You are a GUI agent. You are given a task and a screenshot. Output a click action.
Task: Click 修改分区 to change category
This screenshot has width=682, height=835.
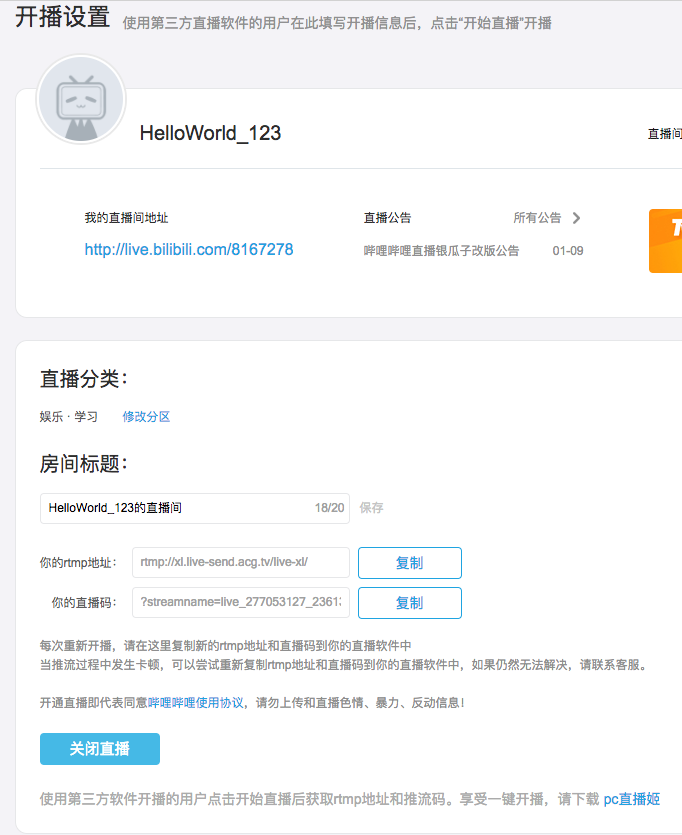[x=146, y=416]
